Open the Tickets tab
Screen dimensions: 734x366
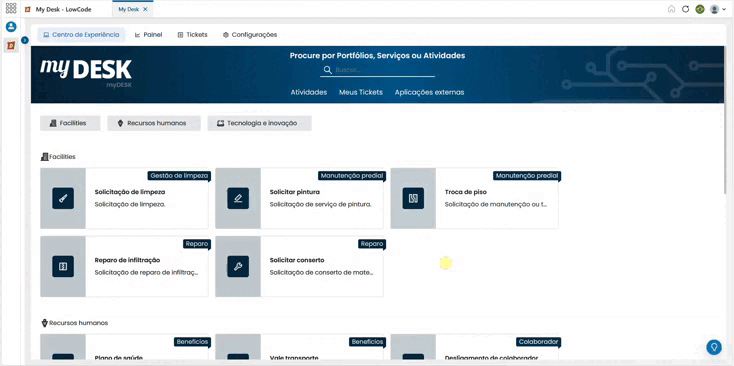(192, 35)
